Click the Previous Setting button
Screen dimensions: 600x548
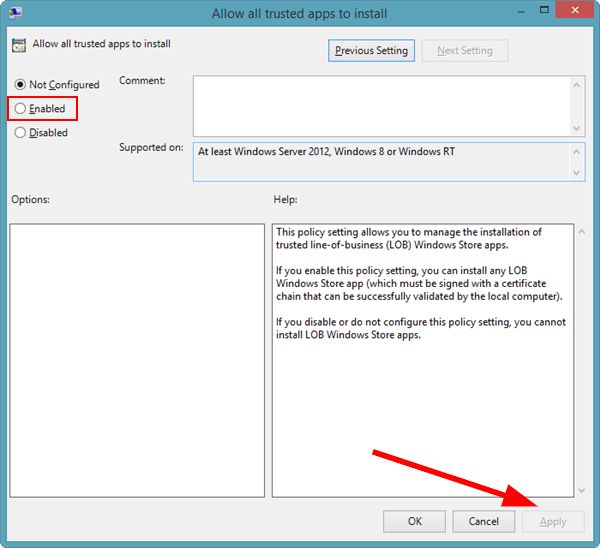coord(371,51)
